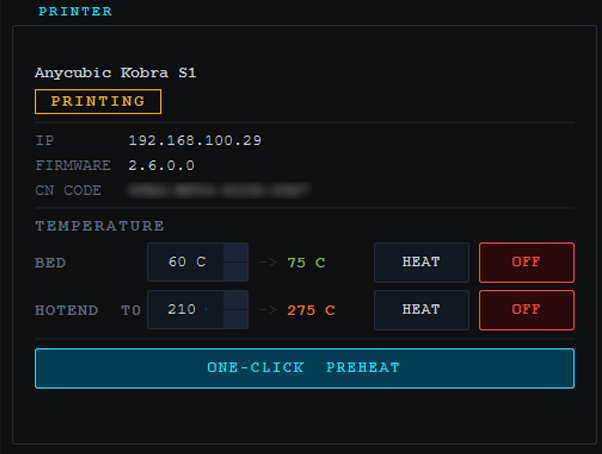Click the hotend HEAT button
The width and height of the screenshot is (602, 454).
[x=421, y=310]
